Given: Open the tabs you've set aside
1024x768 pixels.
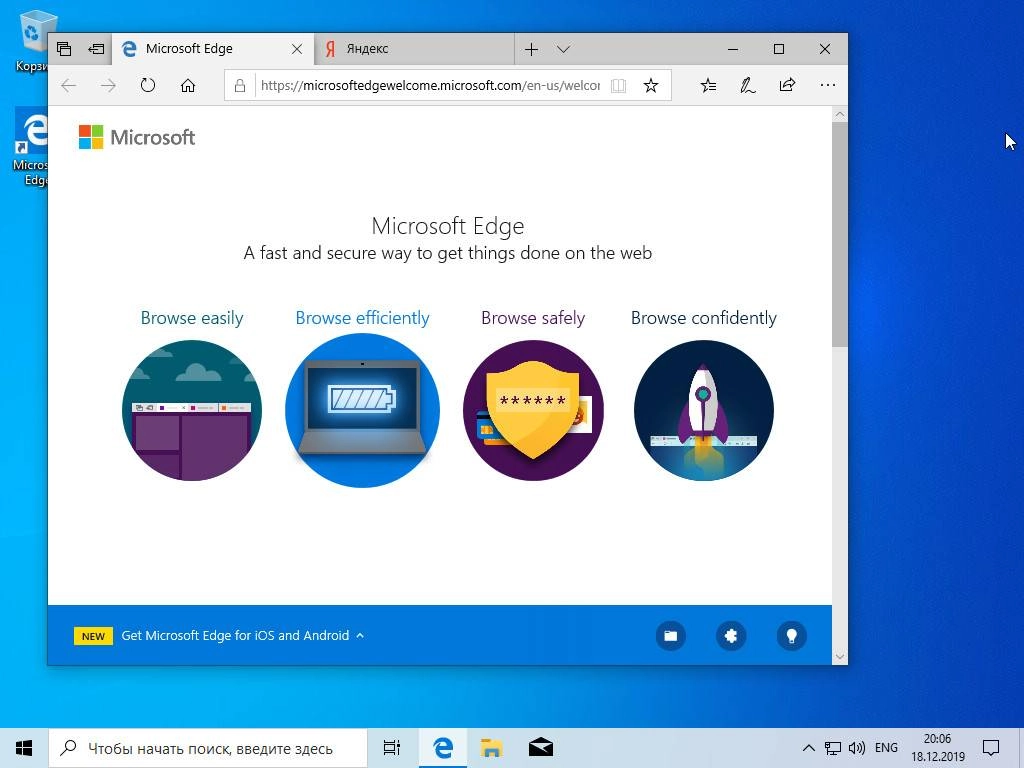Looking at the screenshot, I should tap(64, 49).
